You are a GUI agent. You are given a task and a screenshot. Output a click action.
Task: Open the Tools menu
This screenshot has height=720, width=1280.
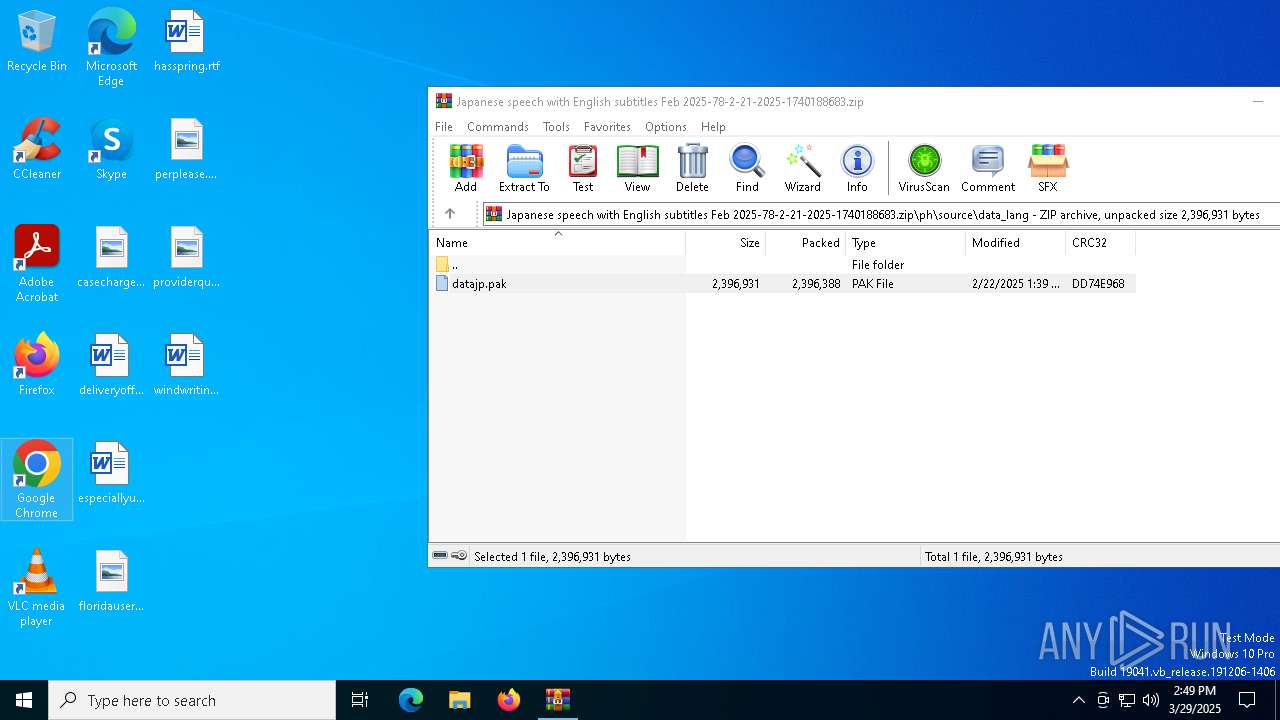(x=556, y=127)
